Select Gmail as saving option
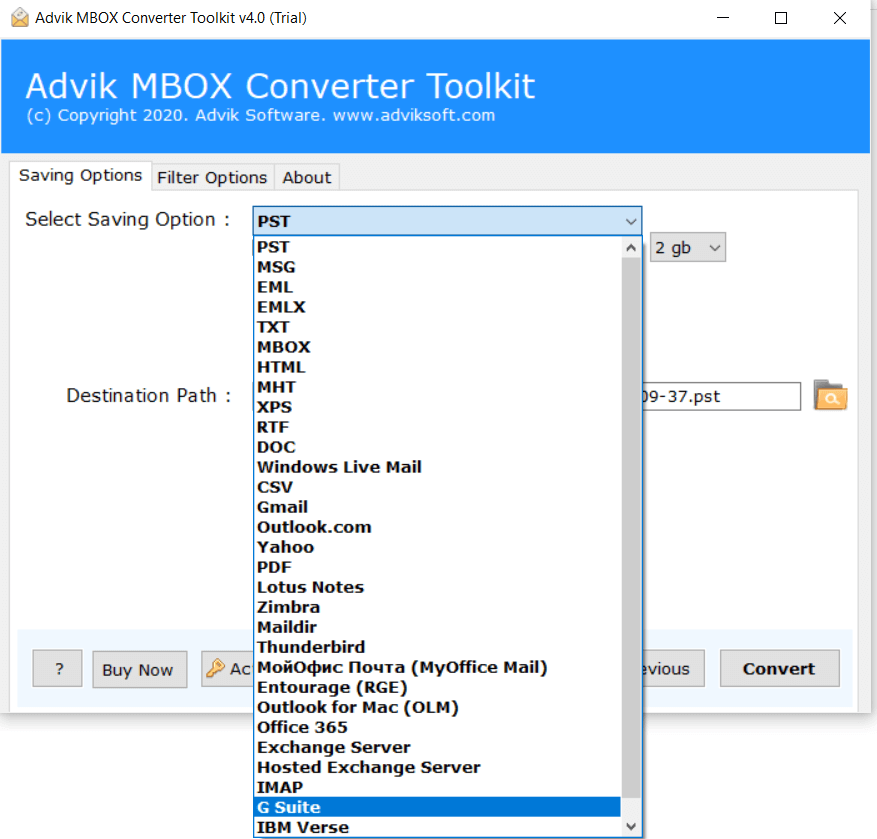Image resolution: width=877 pixels, height=839 pixels. [437, 507]
